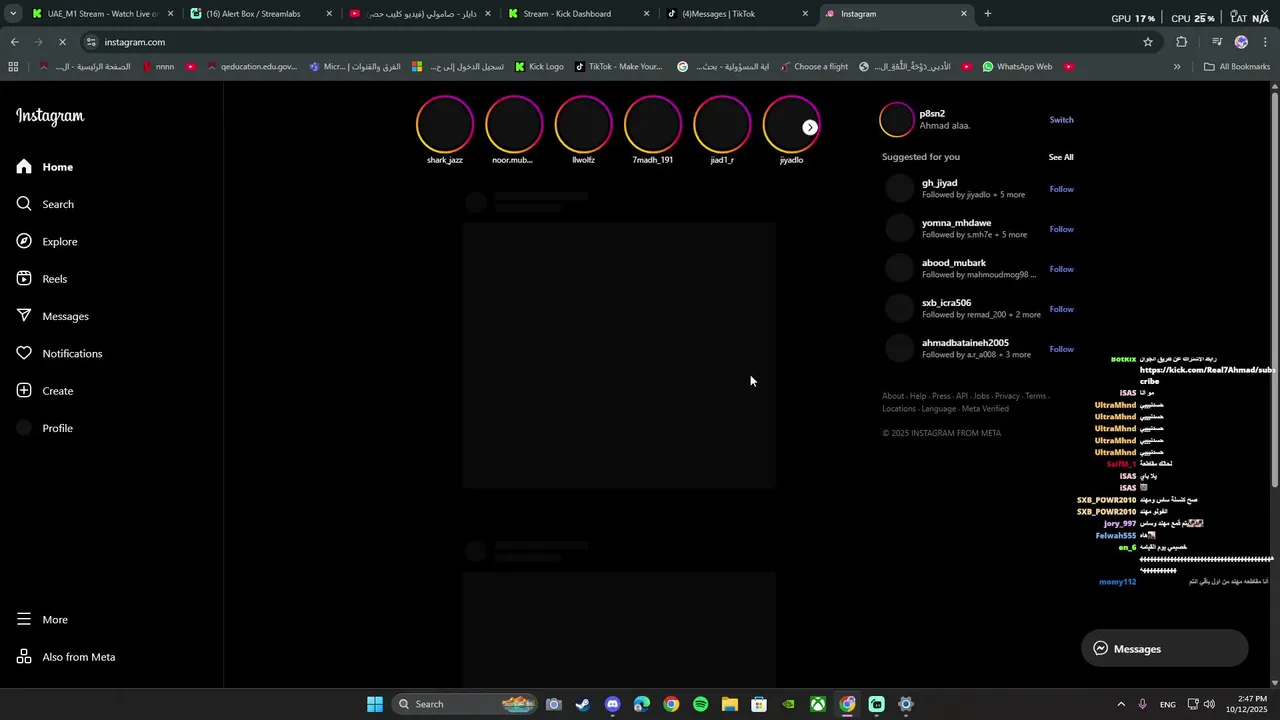The width and height of the screenshot is (1280, 720).
Task: Switch to Stream - Kick Dashboard tab
Action: [578, 14]
